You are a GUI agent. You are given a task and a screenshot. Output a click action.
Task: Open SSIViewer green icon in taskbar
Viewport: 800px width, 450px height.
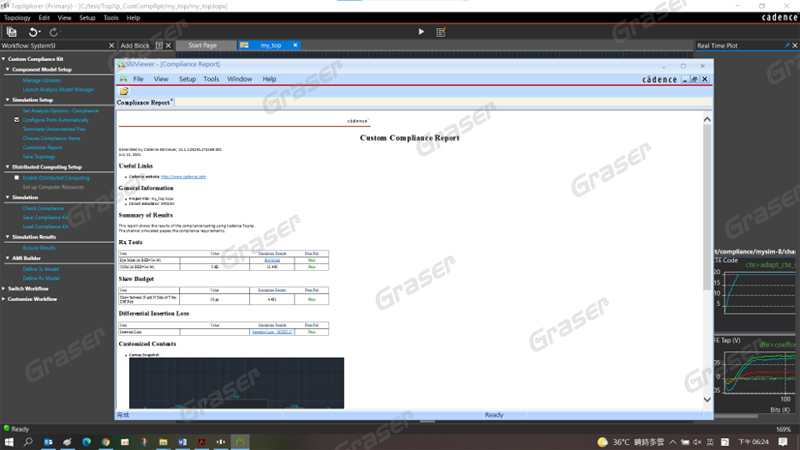click(240, 442)
